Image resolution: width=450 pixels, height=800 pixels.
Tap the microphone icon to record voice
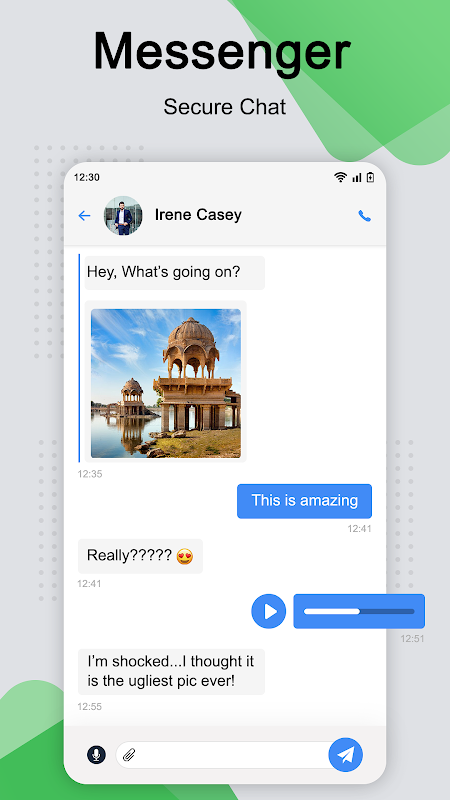96,754
